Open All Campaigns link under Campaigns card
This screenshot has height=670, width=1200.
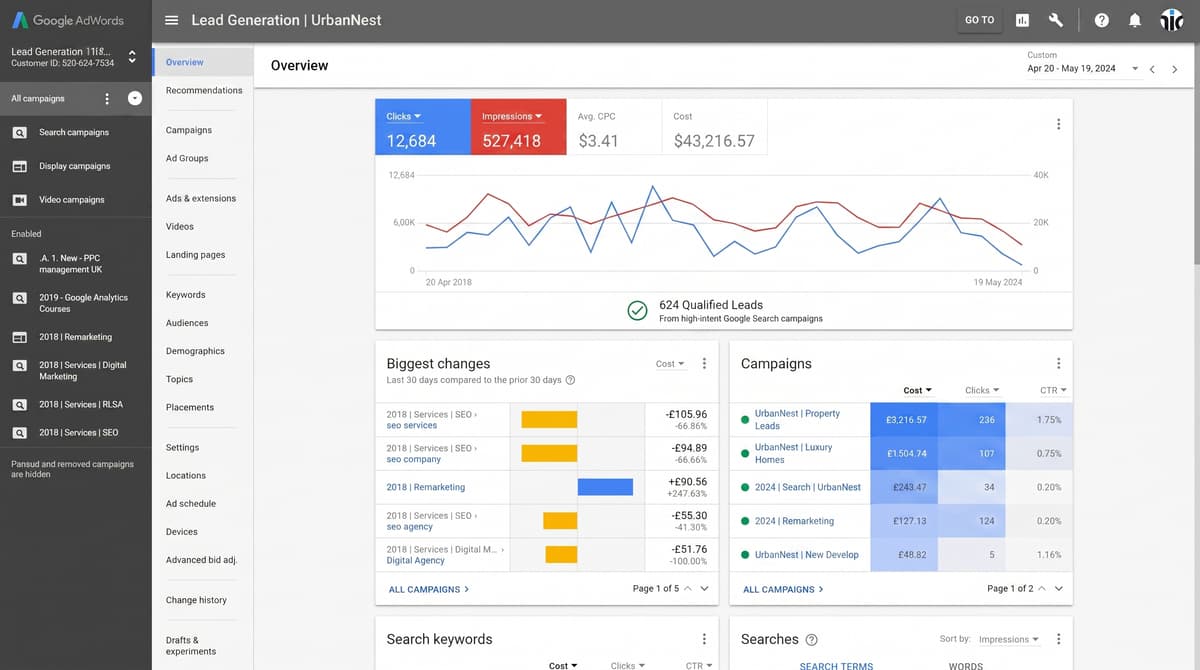[783, 589]
